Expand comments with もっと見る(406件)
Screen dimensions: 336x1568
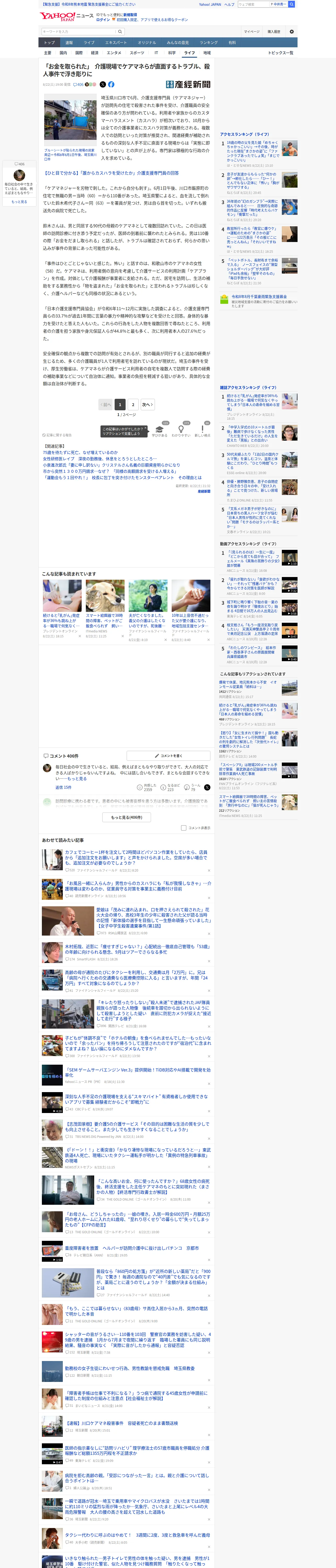126,817
